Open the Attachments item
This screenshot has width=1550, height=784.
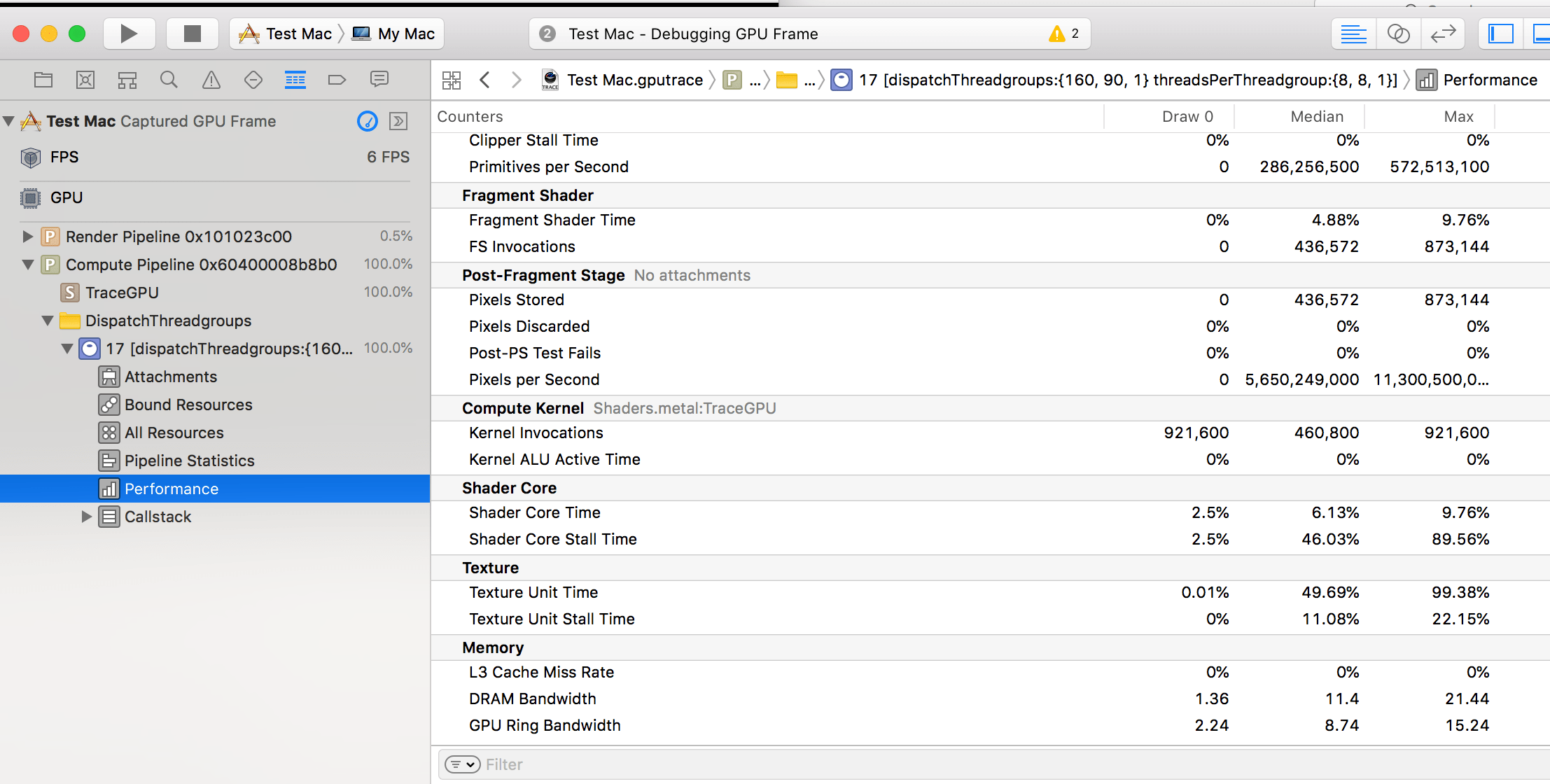point(215,377)
